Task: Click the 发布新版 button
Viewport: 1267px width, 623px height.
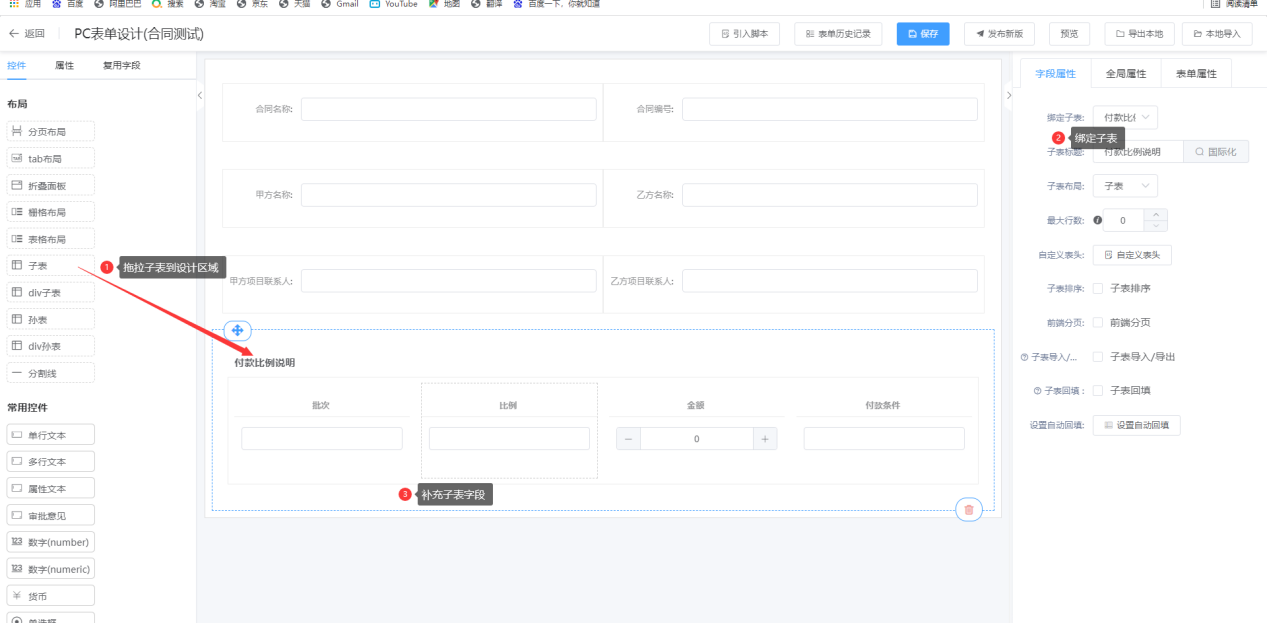Action: coord(999,34)
